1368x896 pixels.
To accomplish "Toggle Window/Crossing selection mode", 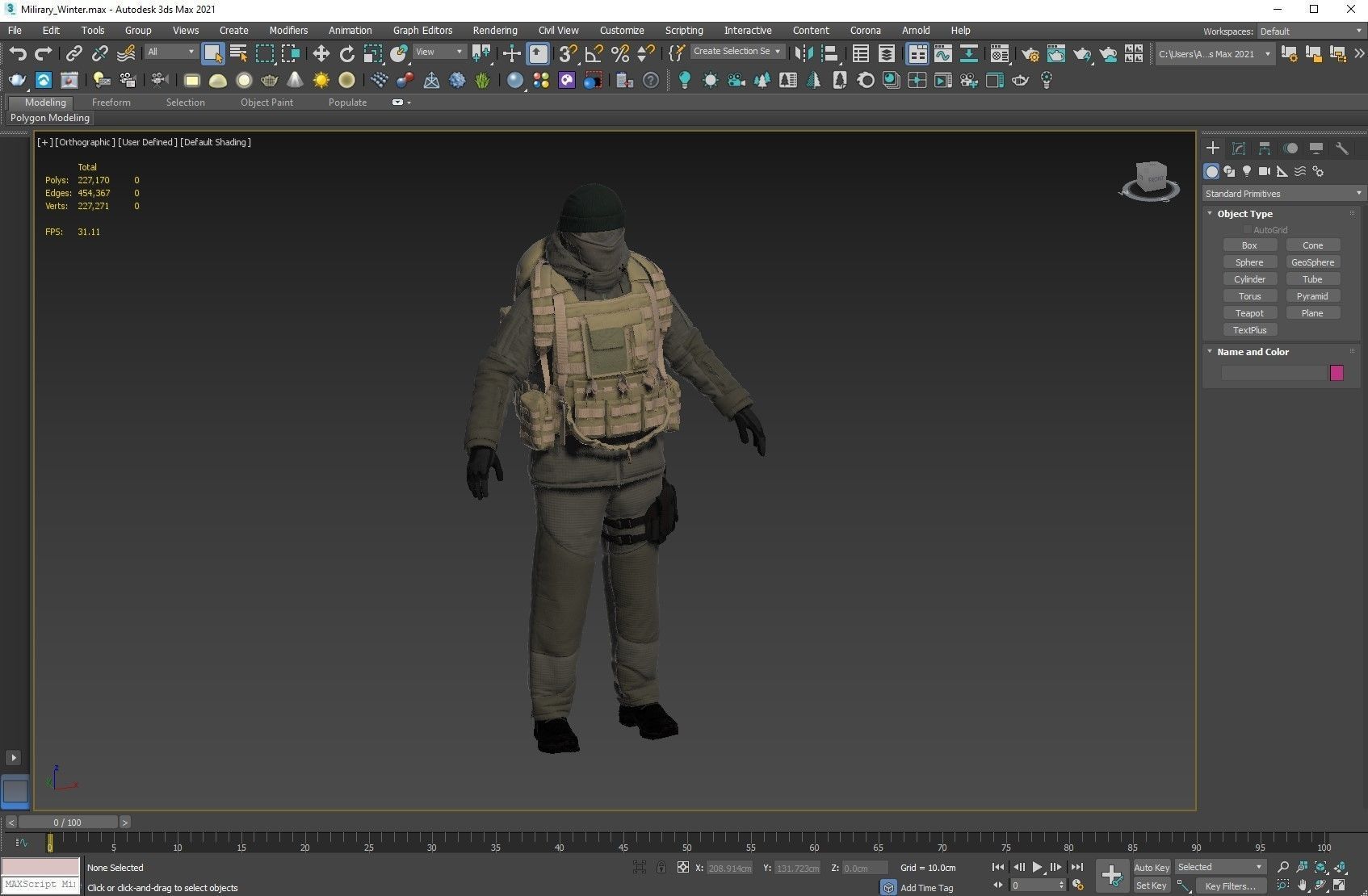I will (291, 53).
